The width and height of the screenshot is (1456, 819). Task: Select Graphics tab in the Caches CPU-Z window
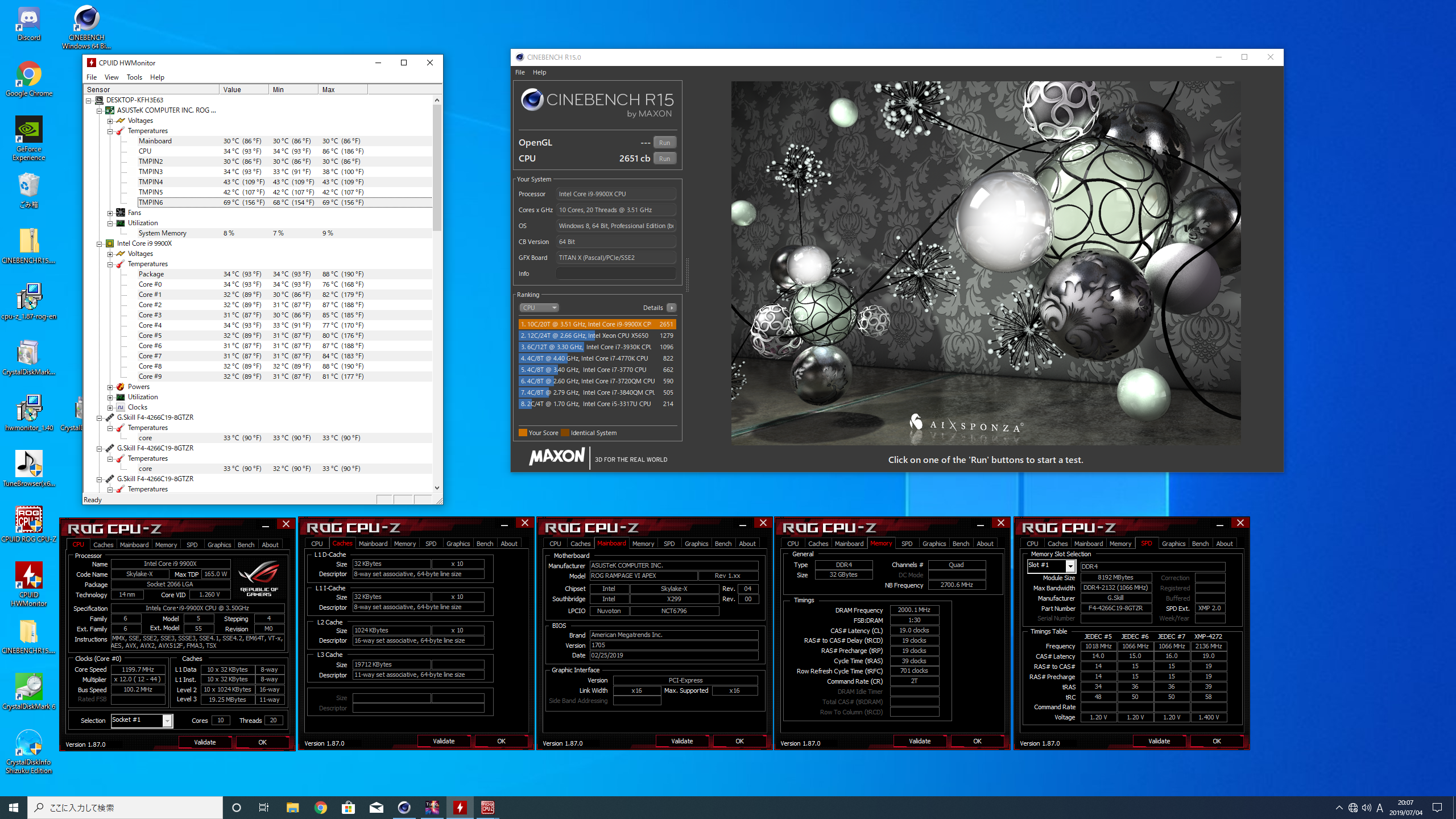458,544
